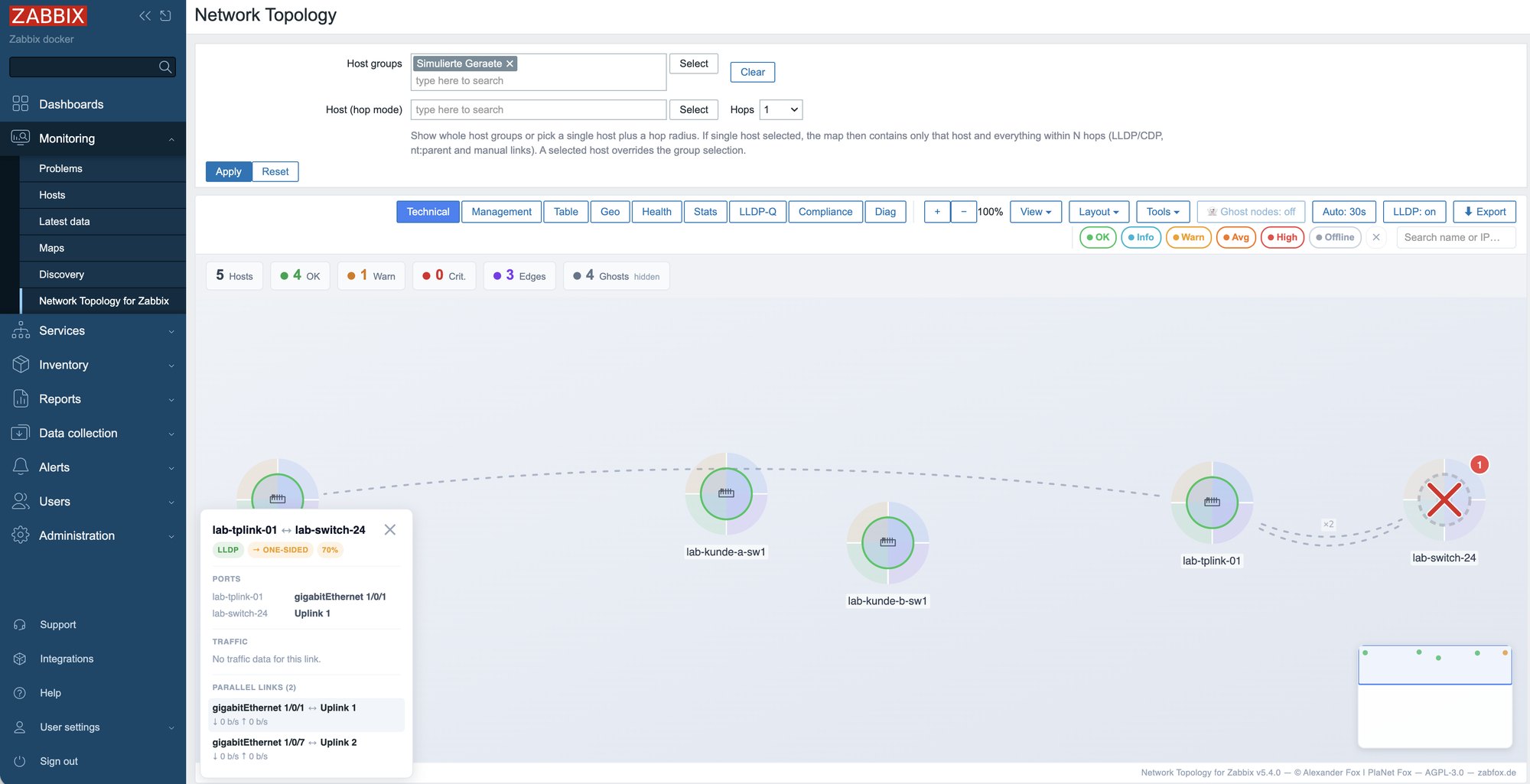Open the View dropdown menu
The width and height of the screenshot is (1530, 784).
click(x=1036, y=212)
